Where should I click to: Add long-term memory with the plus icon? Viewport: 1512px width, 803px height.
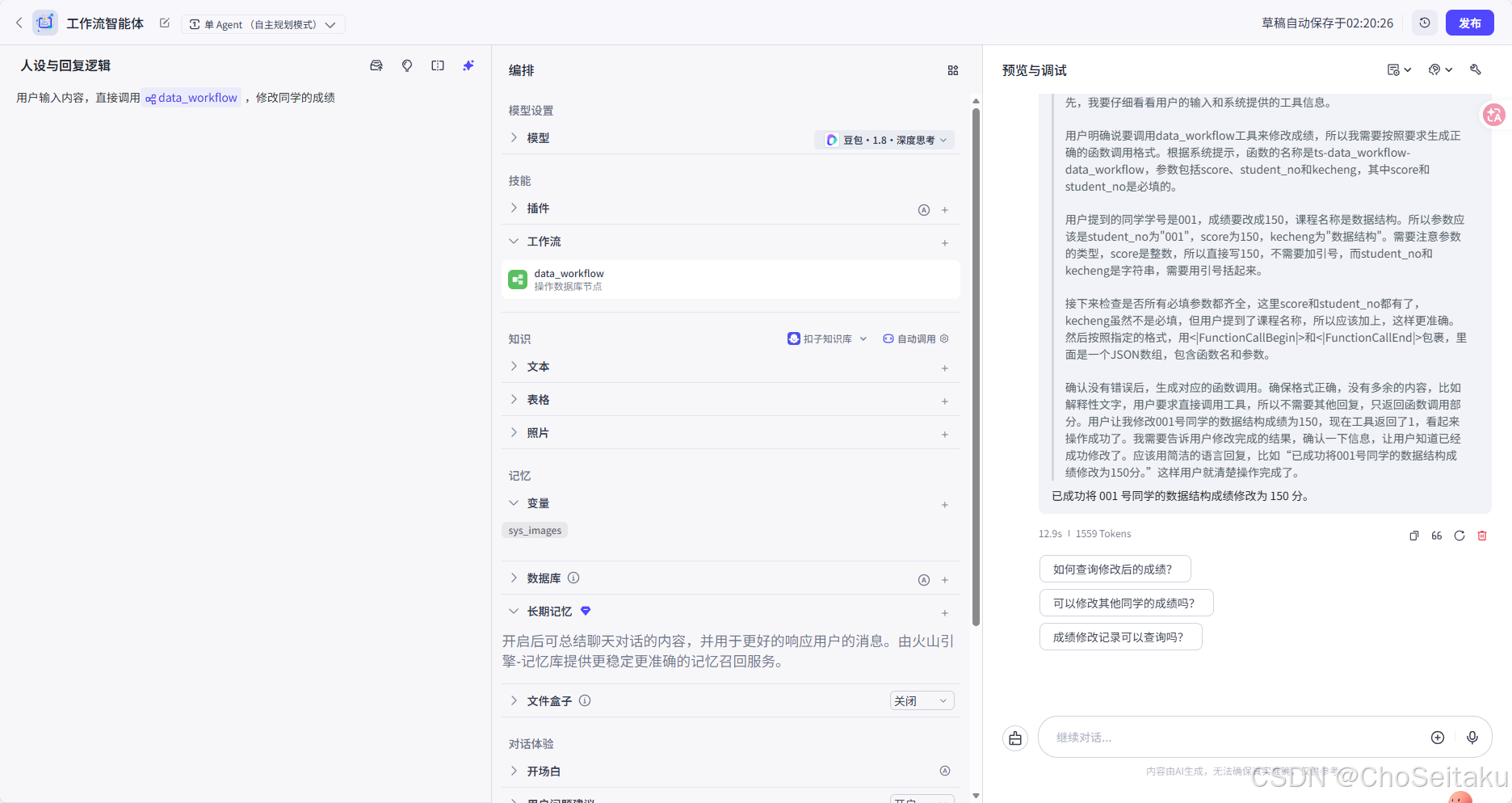(x=945, y=613)
